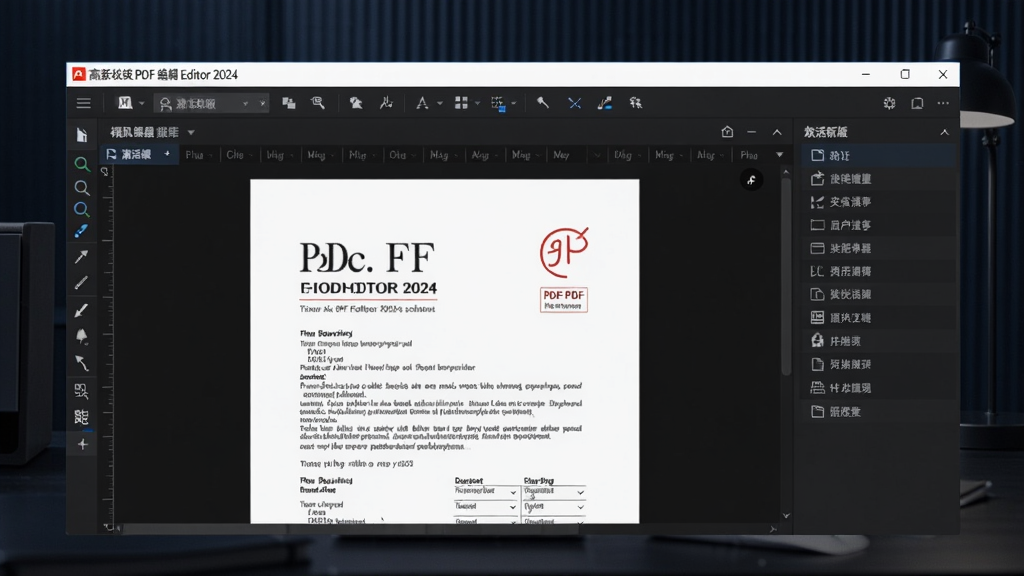1024x576 pixels.
Task: Collapse the right side panel with its chevron
Action: [x=944, y=132]
